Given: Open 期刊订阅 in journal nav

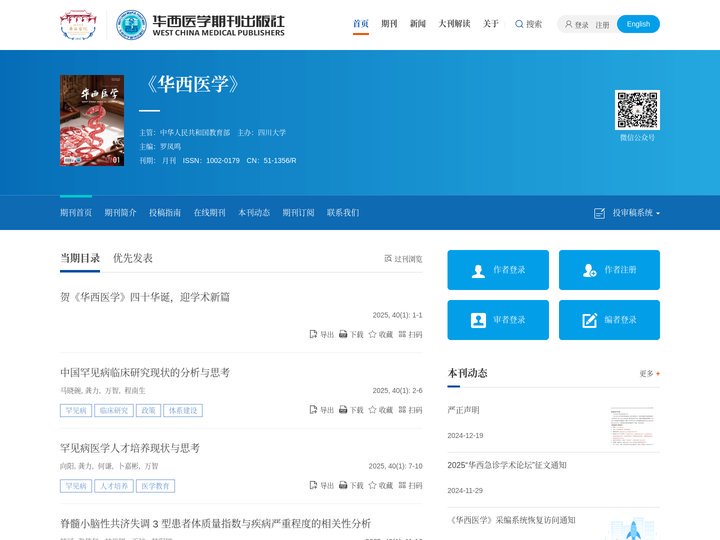Looking at the screenshot, I should coord(298,213).
